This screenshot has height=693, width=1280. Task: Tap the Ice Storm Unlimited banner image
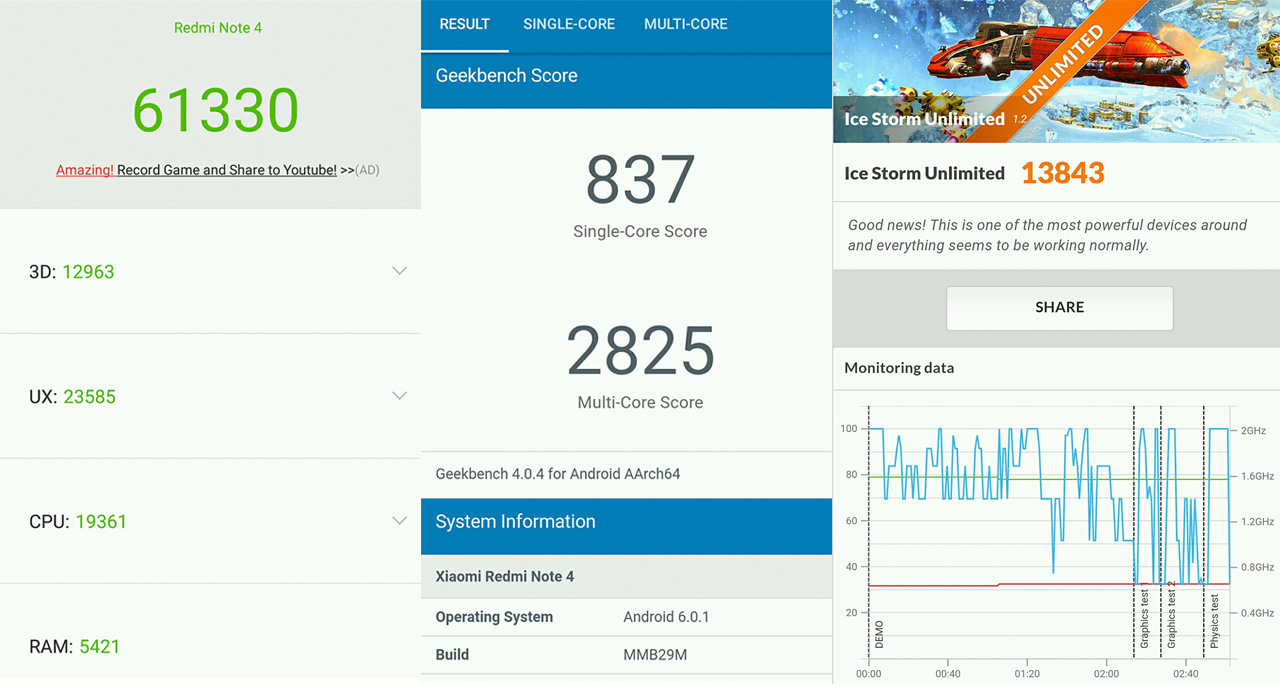pyautogui.click(x=1056, y=71)
